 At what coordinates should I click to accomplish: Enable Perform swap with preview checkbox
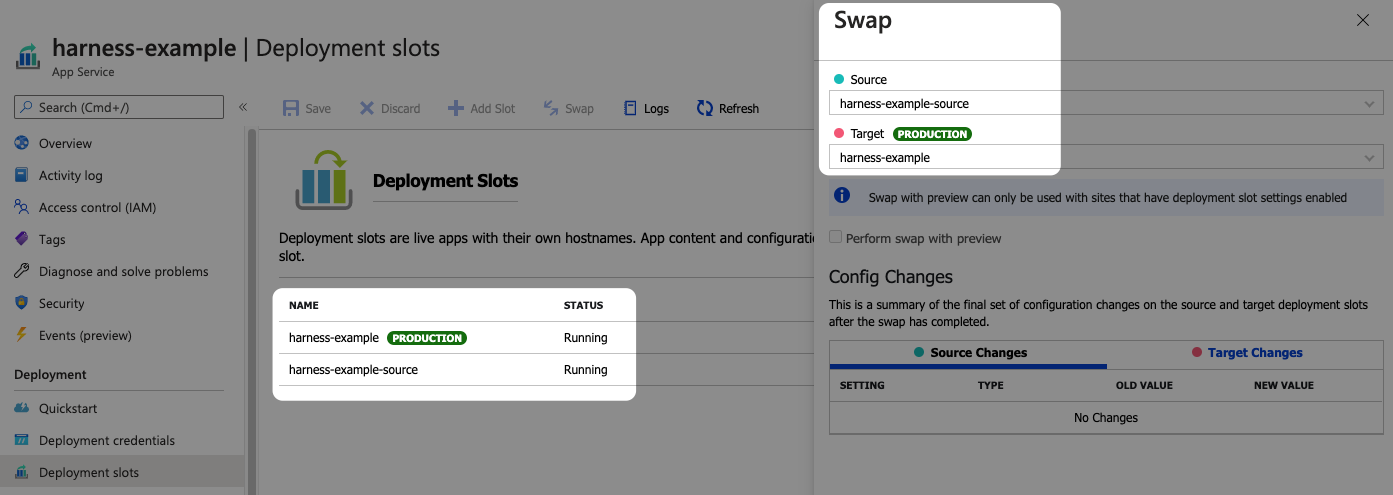click(x=836, y=238)
